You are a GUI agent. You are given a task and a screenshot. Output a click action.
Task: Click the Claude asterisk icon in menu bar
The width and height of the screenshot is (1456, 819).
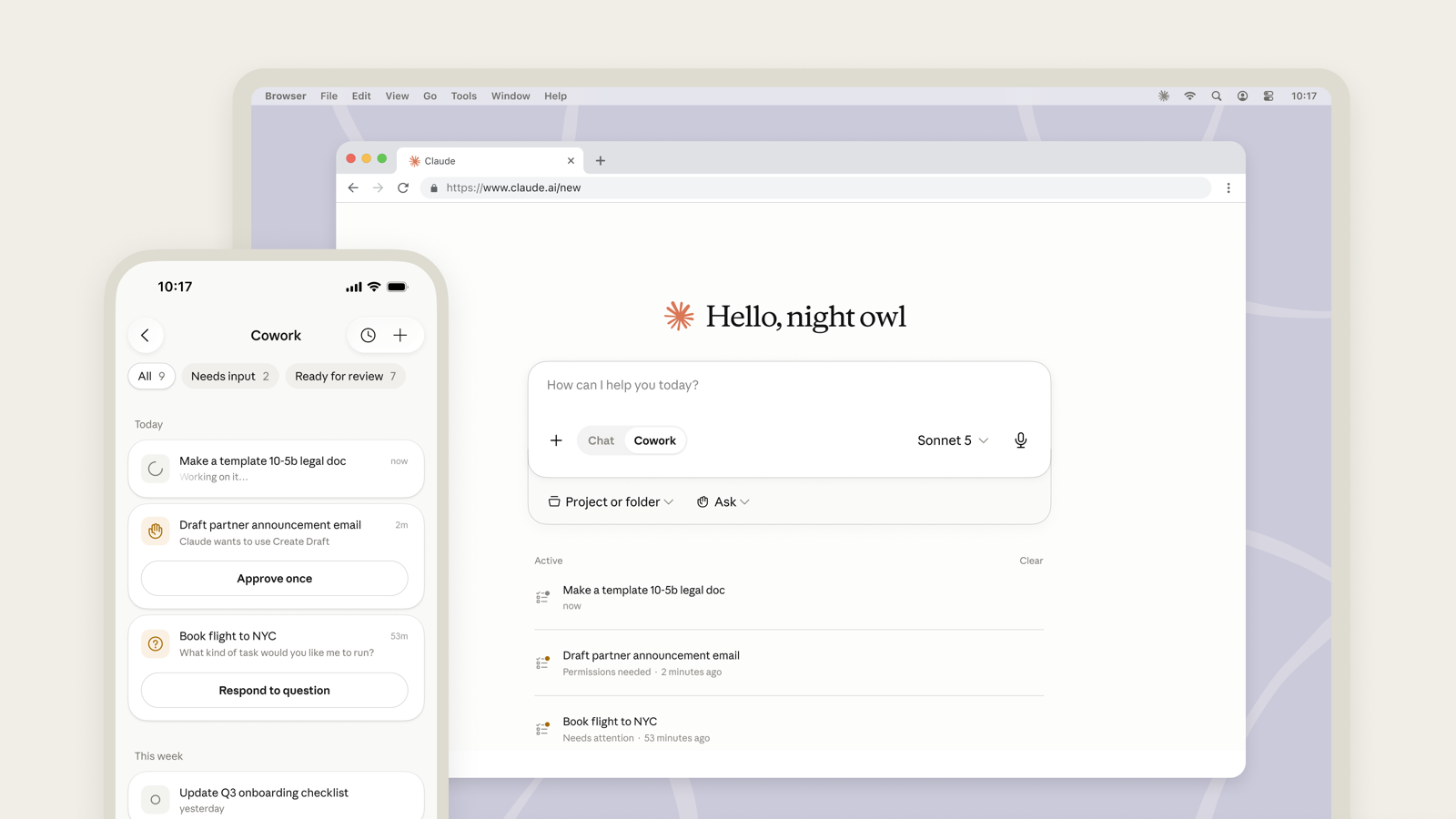(x=1164, y=96)
